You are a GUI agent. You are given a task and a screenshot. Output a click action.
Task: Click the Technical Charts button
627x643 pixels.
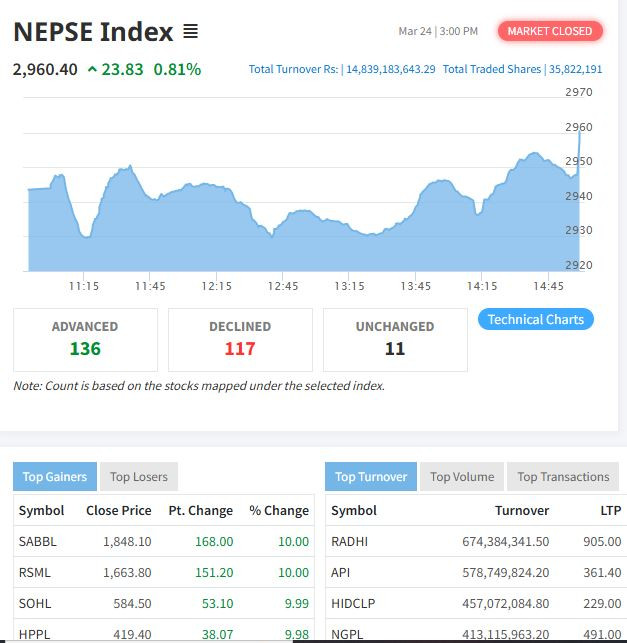[x=535, y=320]
